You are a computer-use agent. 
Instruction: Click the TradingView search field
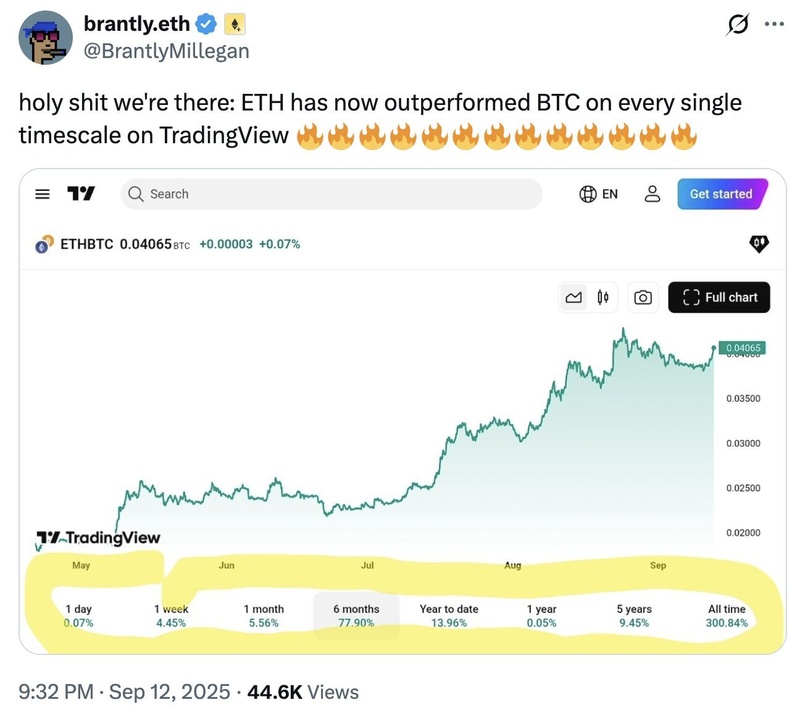[332, 194]
